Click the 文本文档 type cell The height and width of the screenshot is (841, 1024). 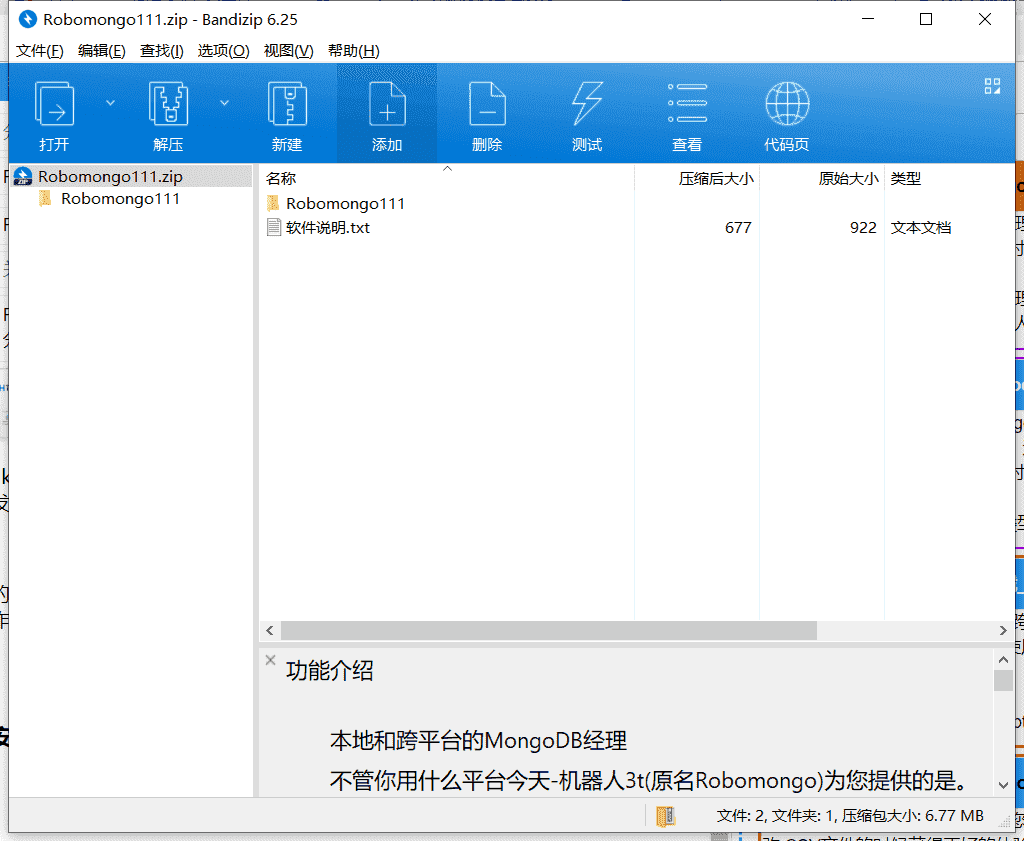(x=921, y=228)
